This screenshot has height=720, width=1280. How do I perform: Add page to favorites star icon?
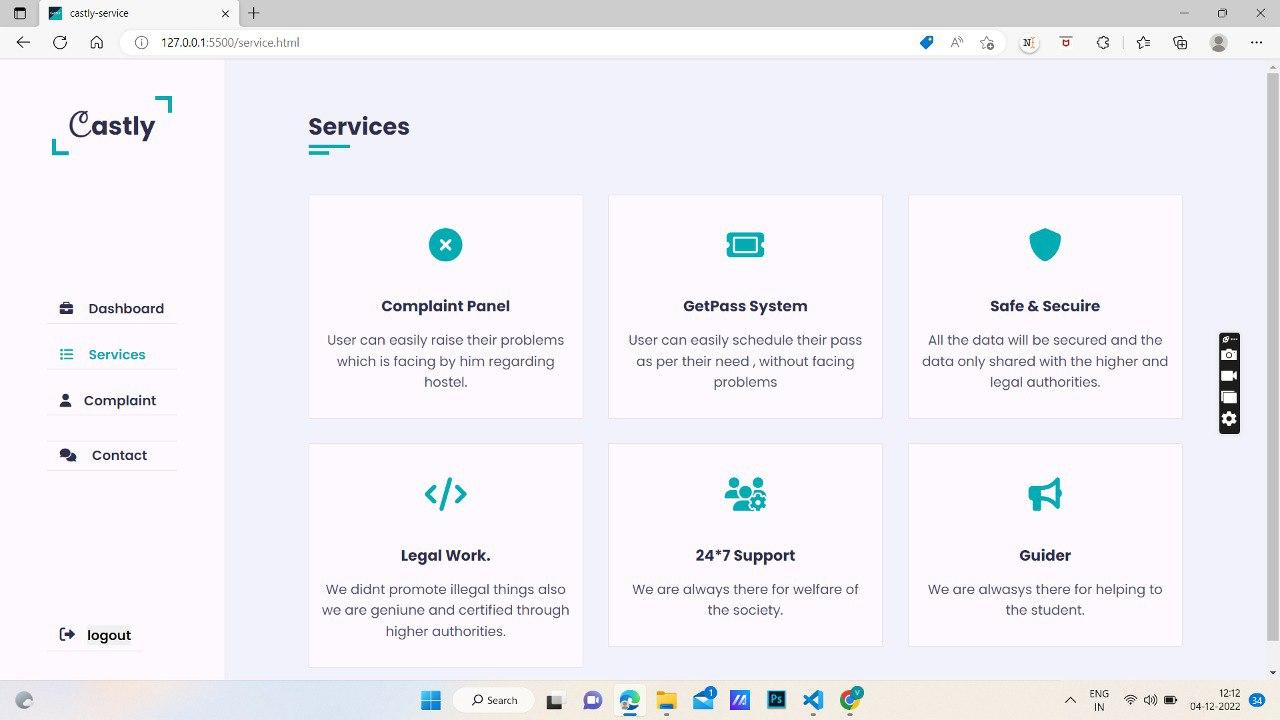point(987,42)
